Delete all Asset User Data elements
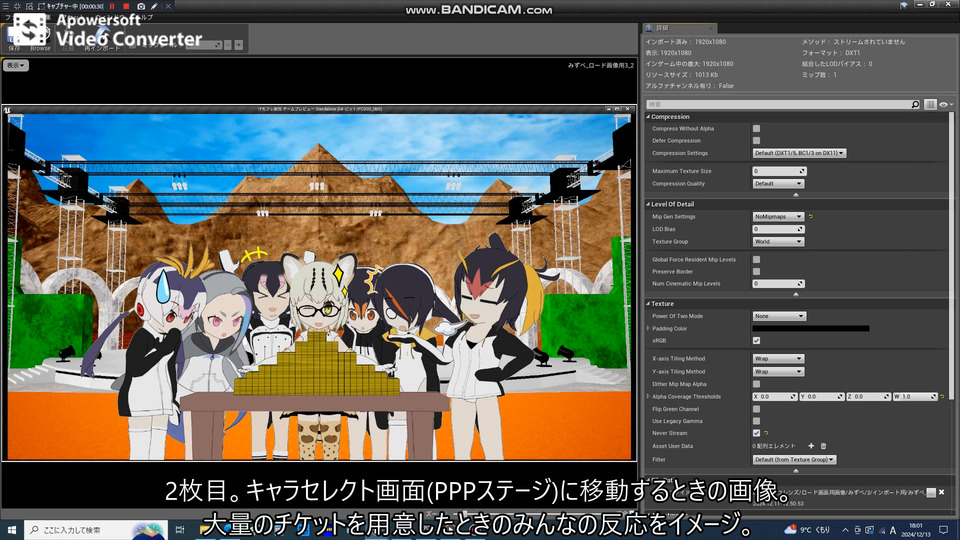Viewport: 960px width, 540px height. pyautogui.click(x=823, y=446)
